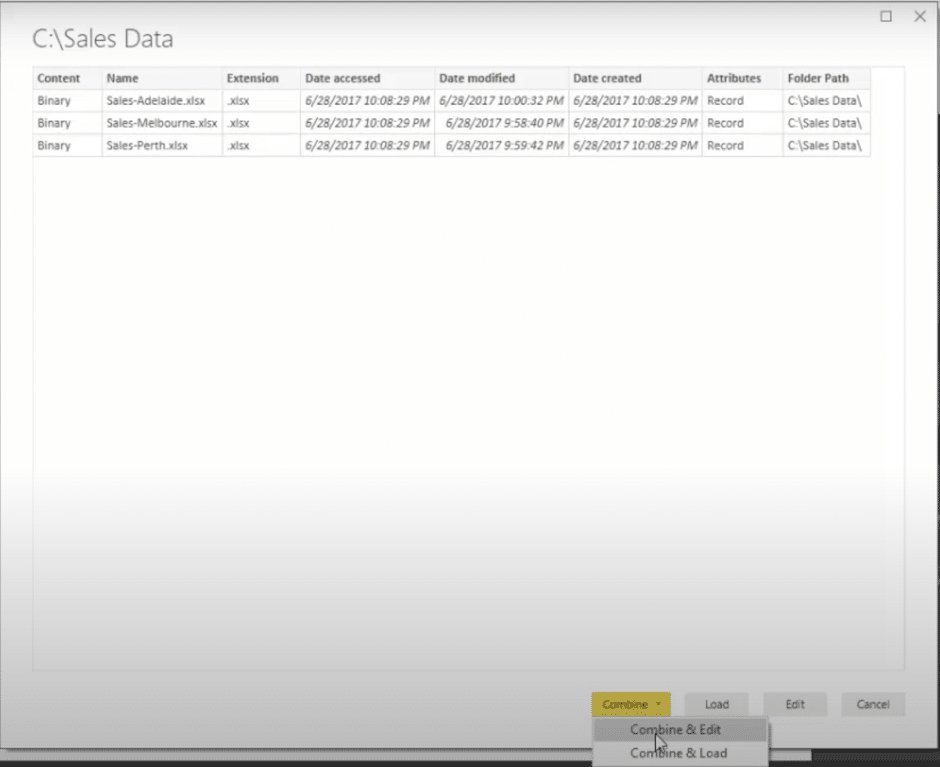Screen dimensions: 940x767
Task: Click Folder Path cell for Sales-Perth.xlsx
Action: click(x=826, y=146)
